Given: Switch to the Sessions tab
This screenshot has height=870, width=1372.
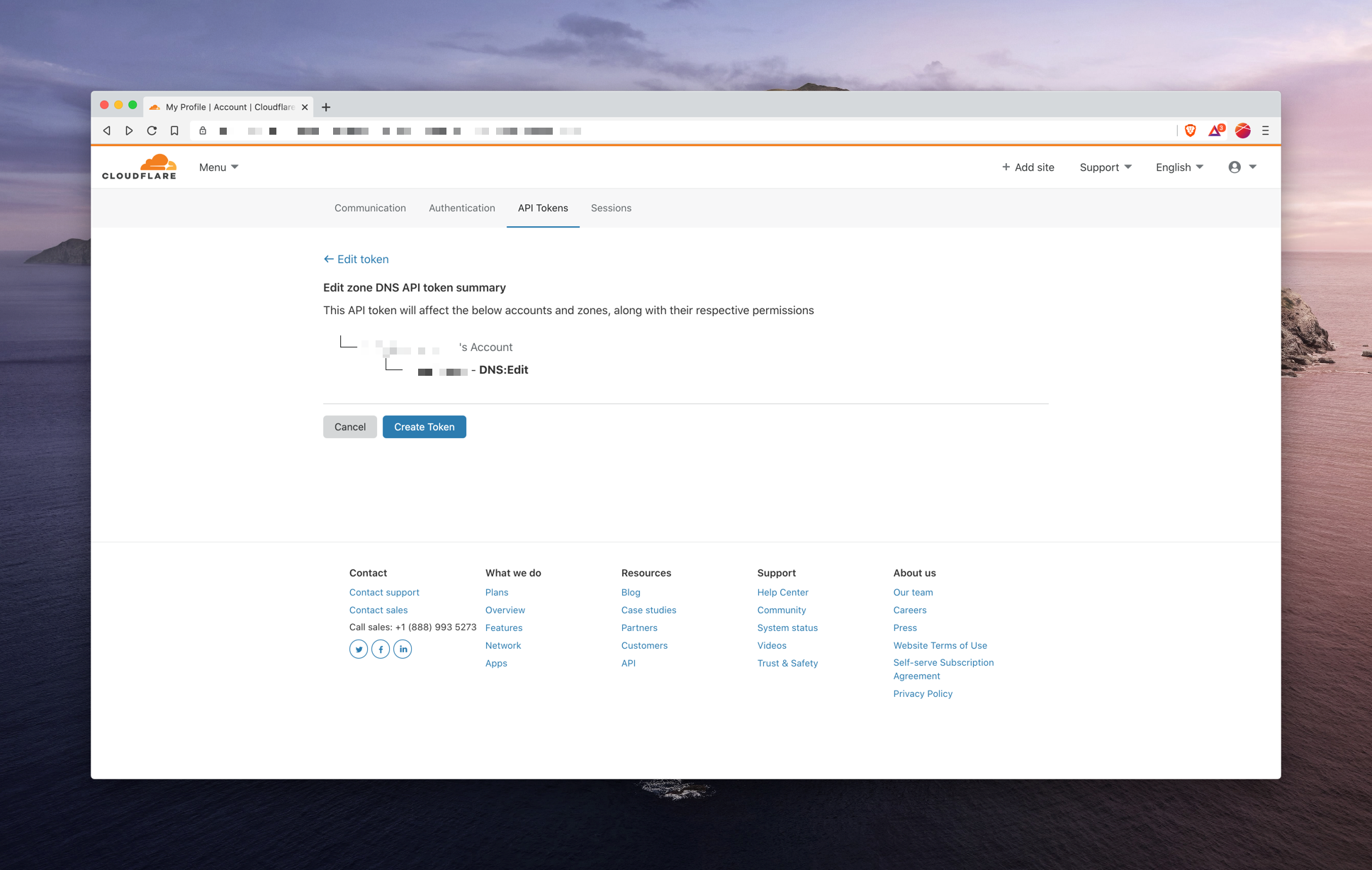Looking at the screenshot, I should (x=610, y=208).
